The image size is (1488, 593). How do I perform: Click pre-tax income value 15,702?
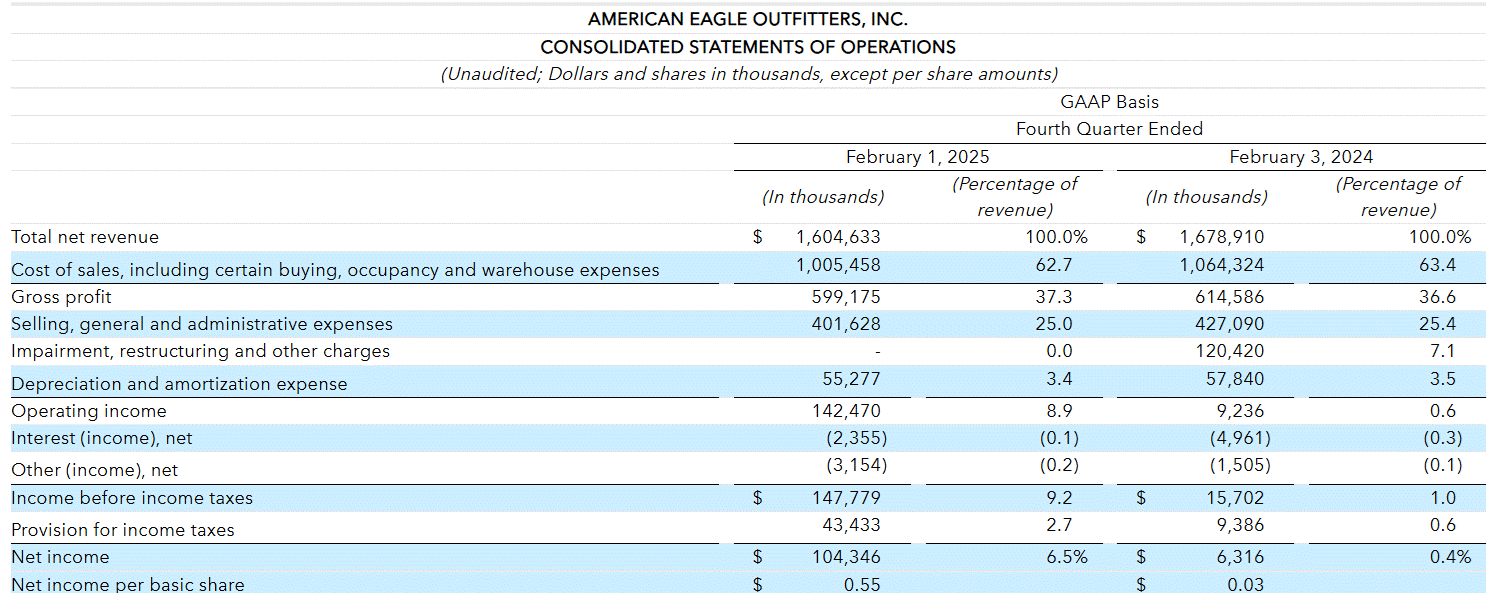tap(1235, 498)
